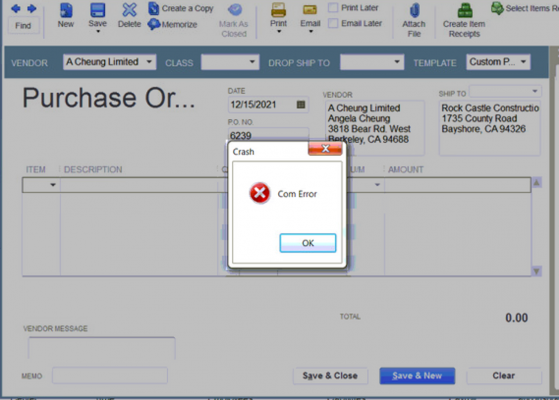Click the Save & Close button
This screenshot has width=559, height=400.
tap(330, 376)
